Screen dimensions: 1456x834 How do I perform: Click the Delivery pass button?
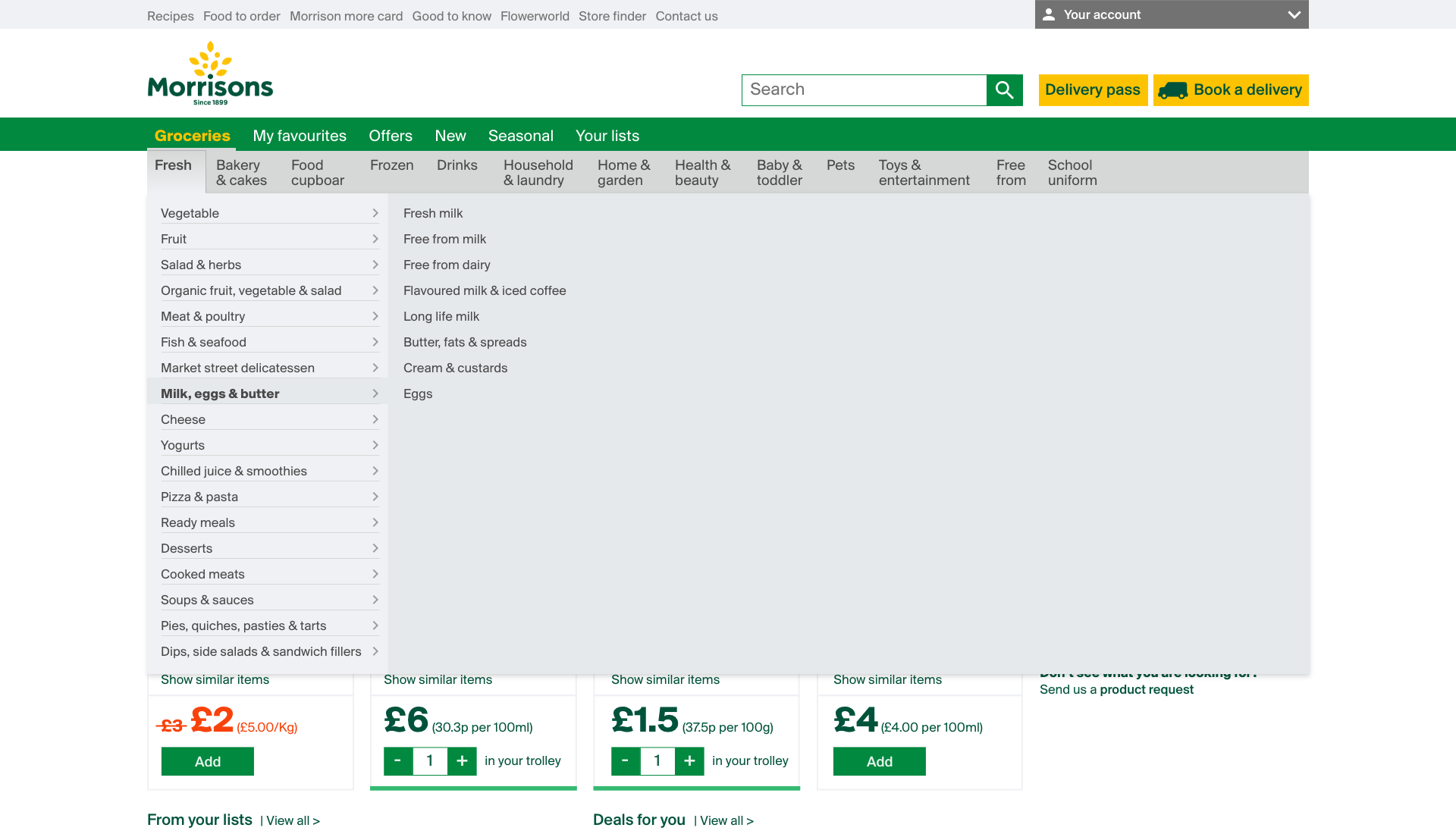(1093, 90)
